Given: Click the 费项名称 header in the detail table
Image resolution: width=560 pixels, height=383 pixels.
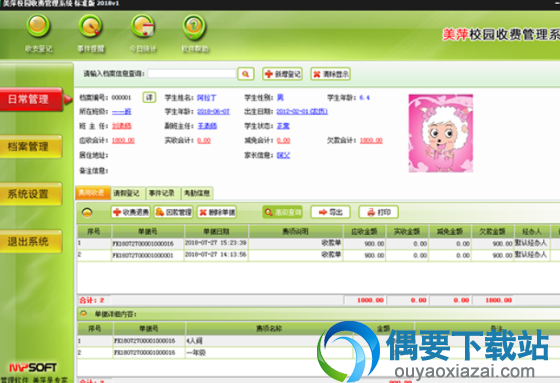Looking at the screenshot, I should coord(269,328).
